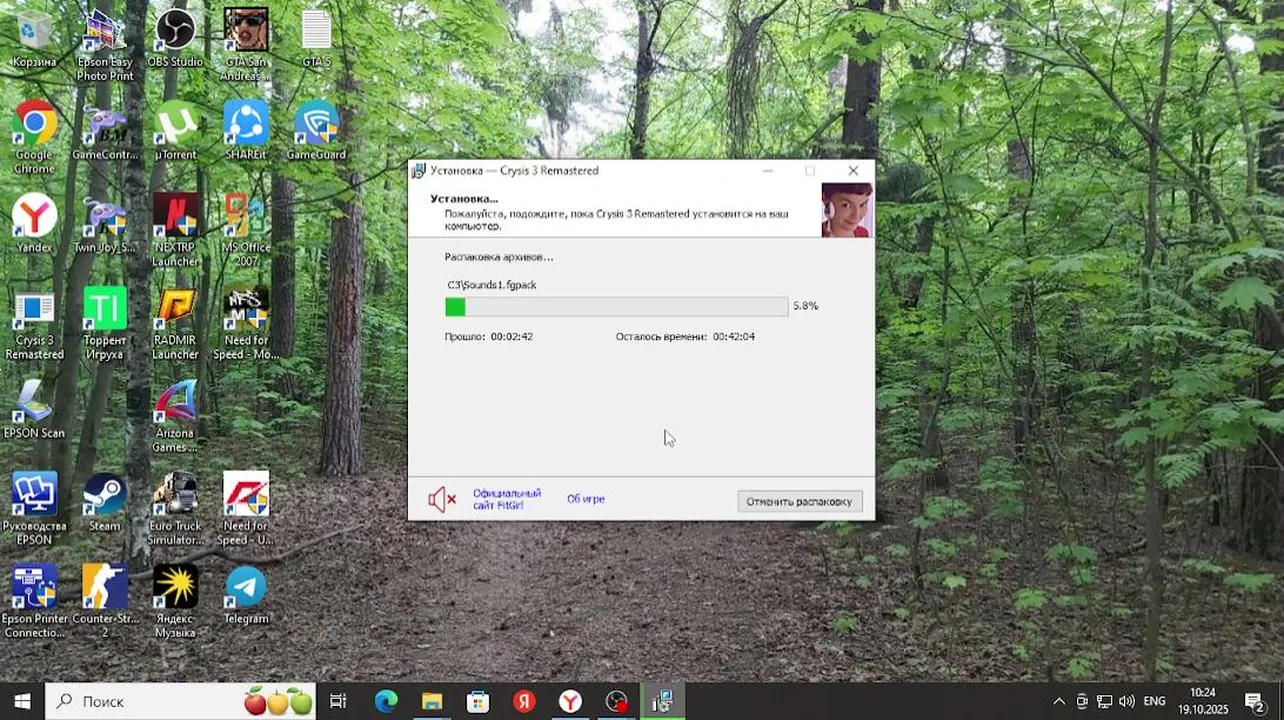Launch Steam from desktop
Viewport: 1284px width, 720px height.
pyautogui.click(x=105, y=502)
